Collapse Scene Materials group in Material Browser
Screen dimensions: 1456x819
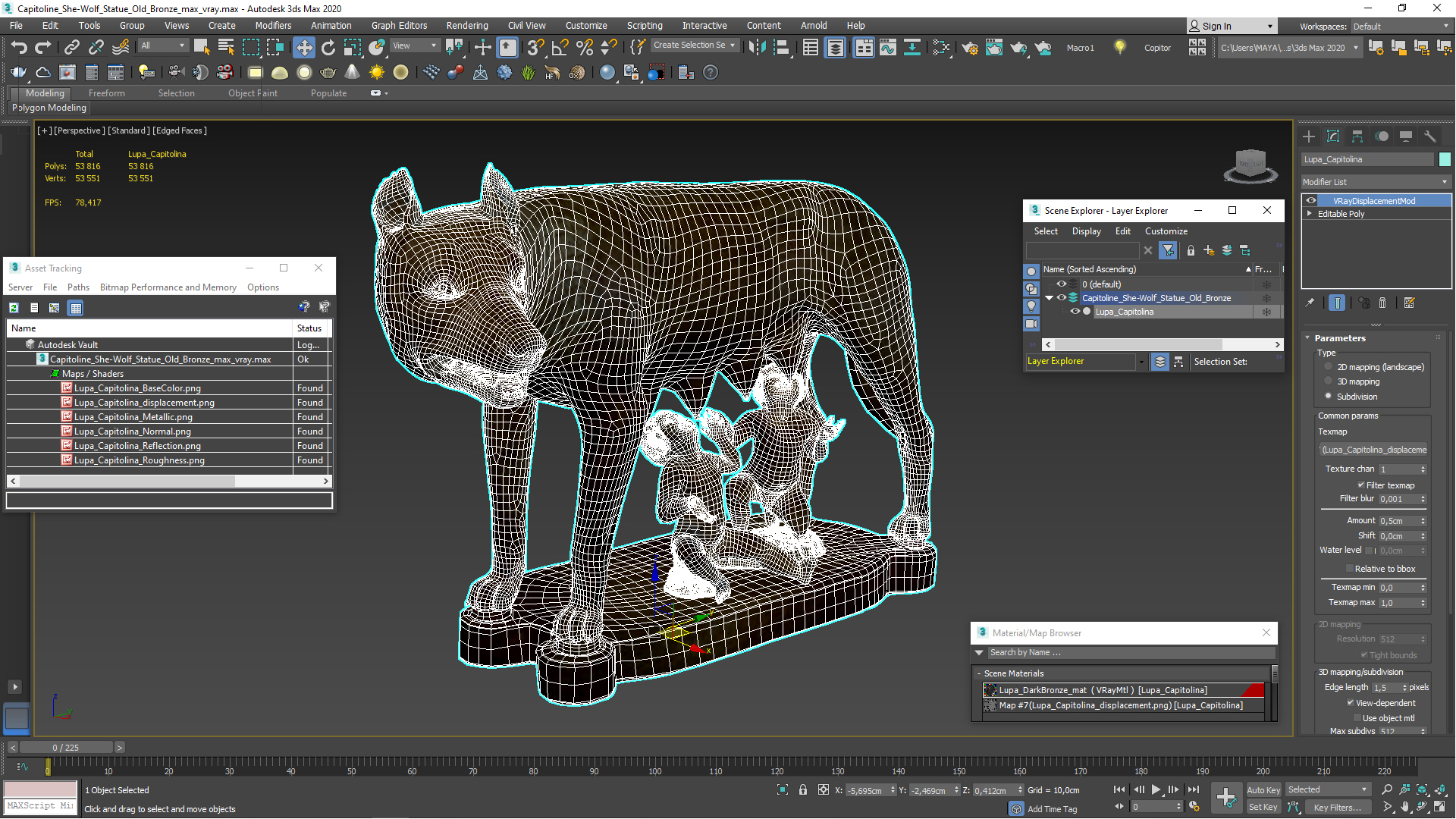click(979, 673)
